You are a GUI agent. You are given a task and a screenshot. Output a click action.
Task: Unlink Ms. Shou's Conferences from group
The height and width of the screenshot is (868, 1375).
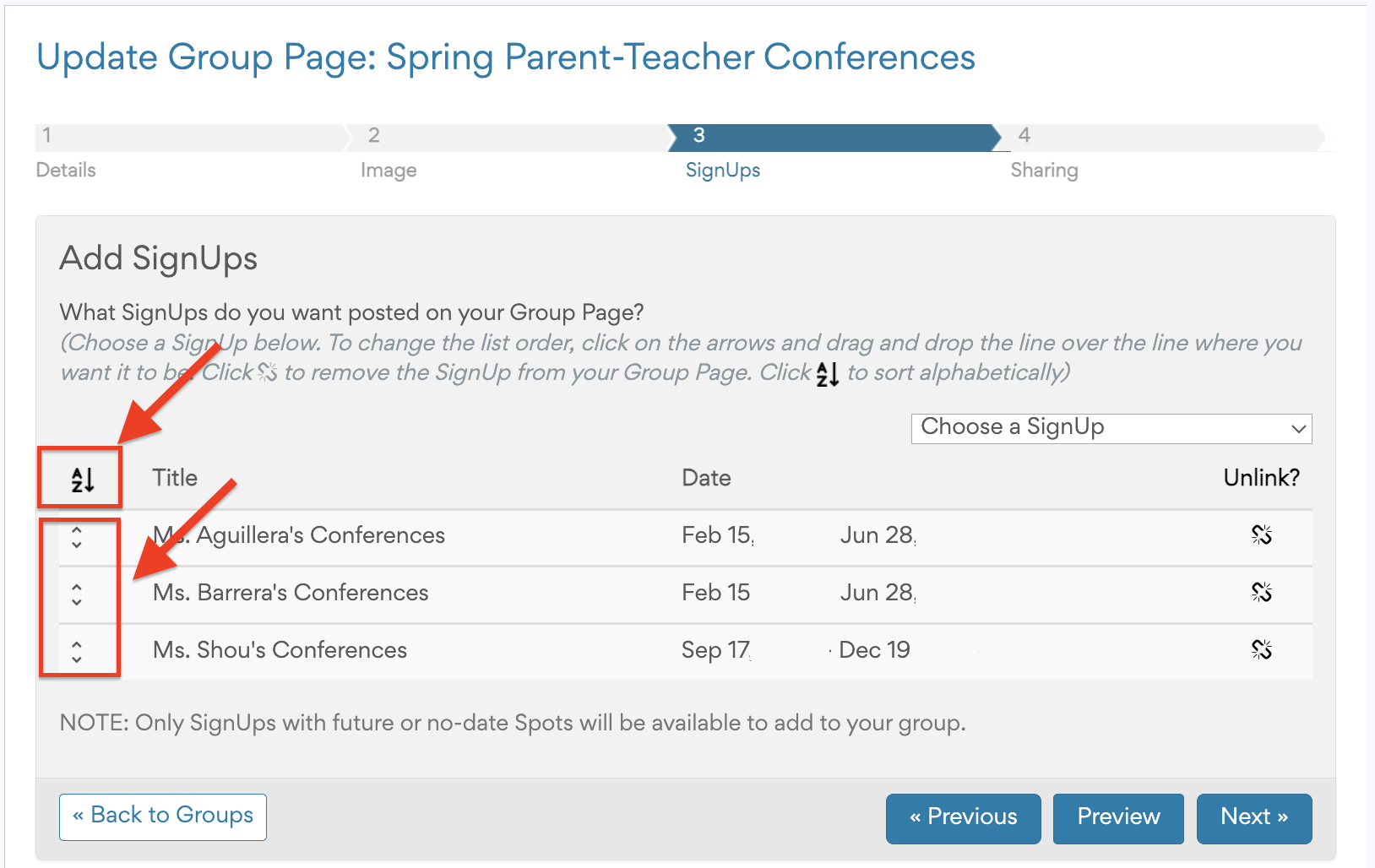(x=1261, y=649)
